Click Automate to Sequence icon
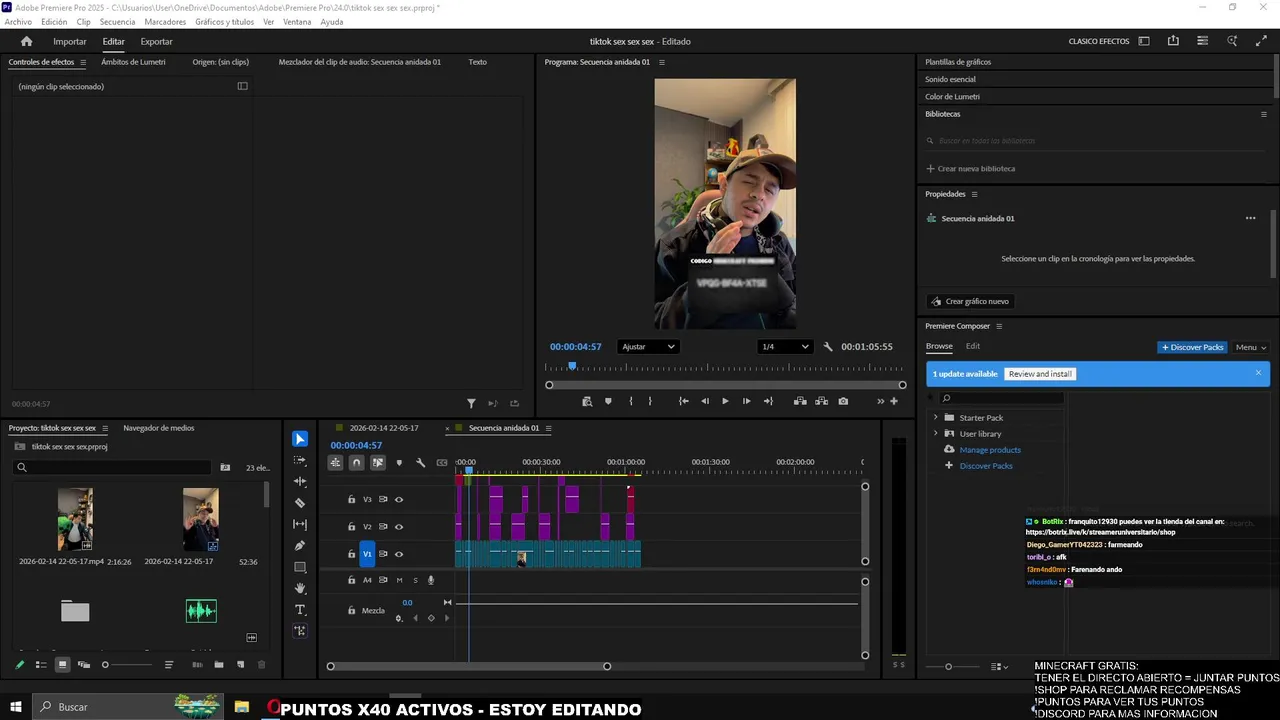 click(x=197, y=665)
